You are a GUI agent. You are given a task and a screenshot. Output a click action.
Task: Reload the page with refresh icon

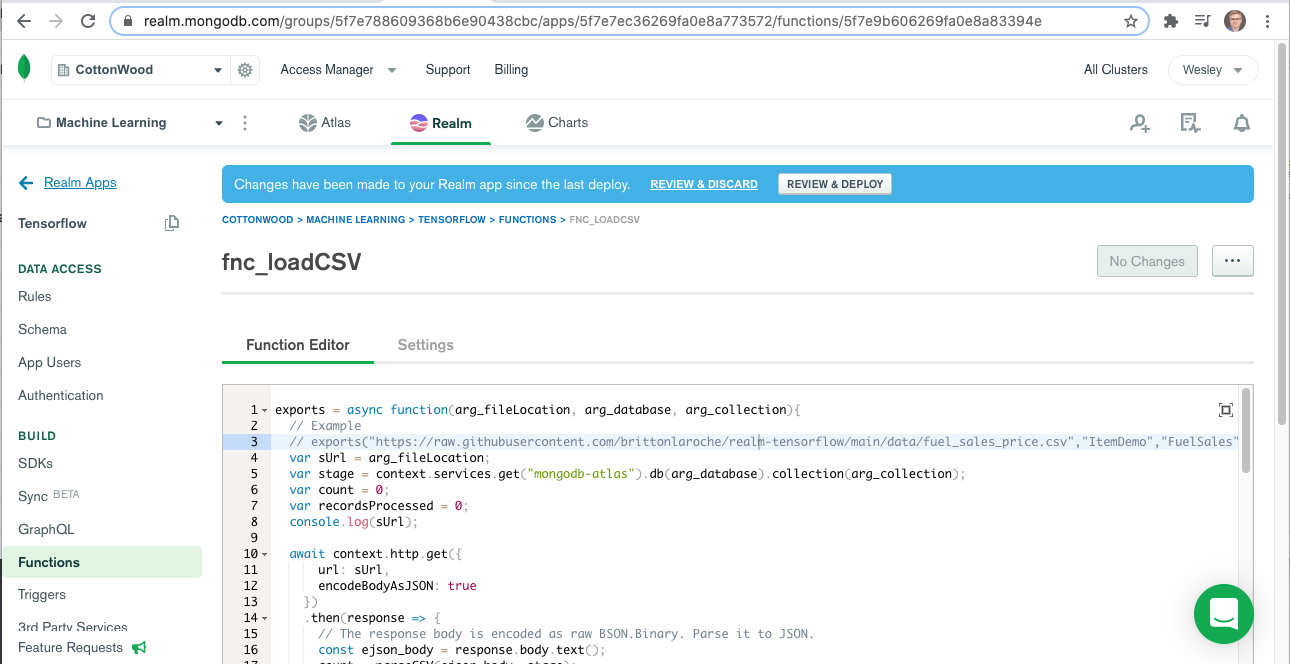[x=88, y=21]
